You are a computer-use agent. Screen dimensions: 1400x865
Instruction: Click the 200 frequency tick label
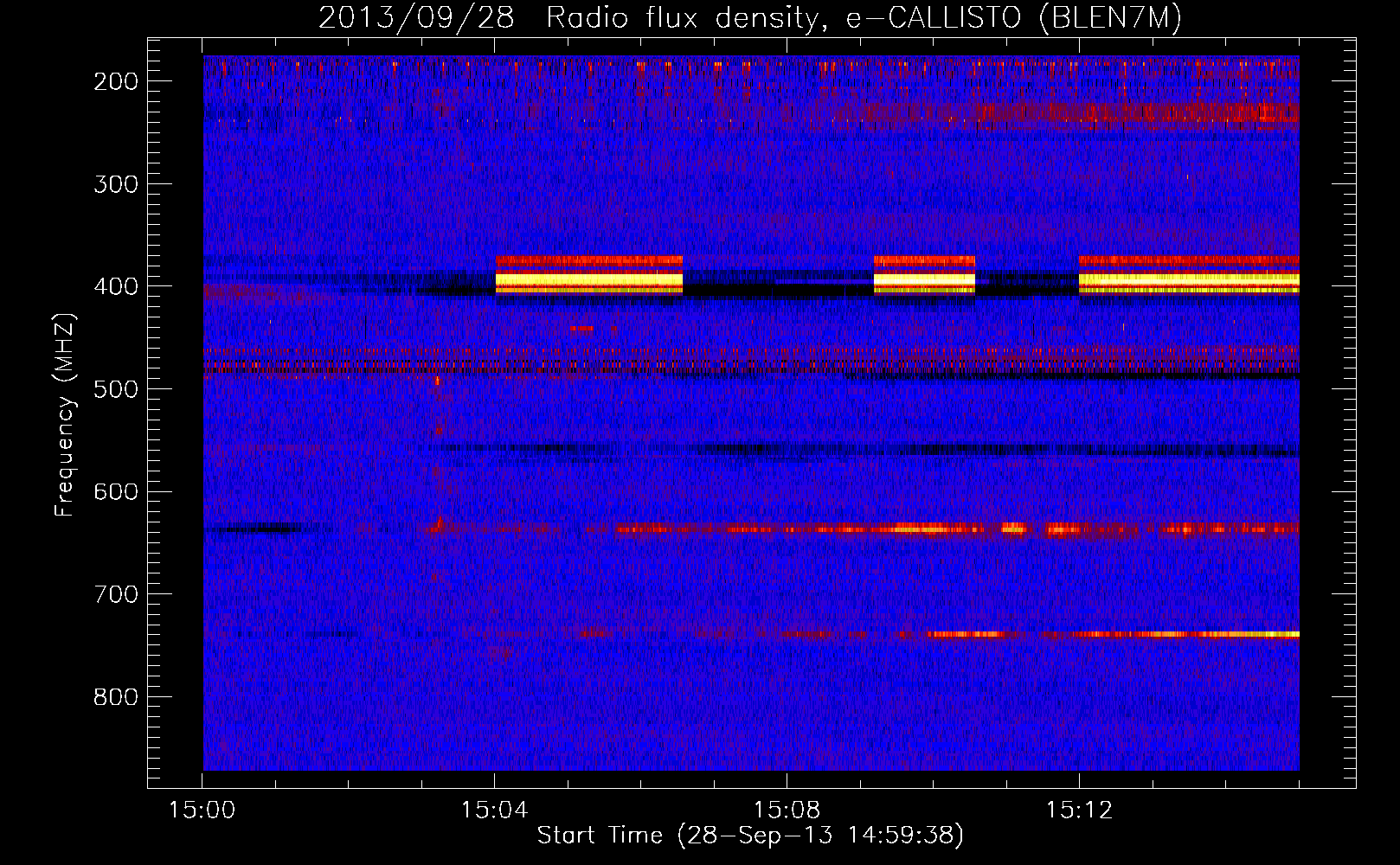pyautogui.click(x=116, y=81)
